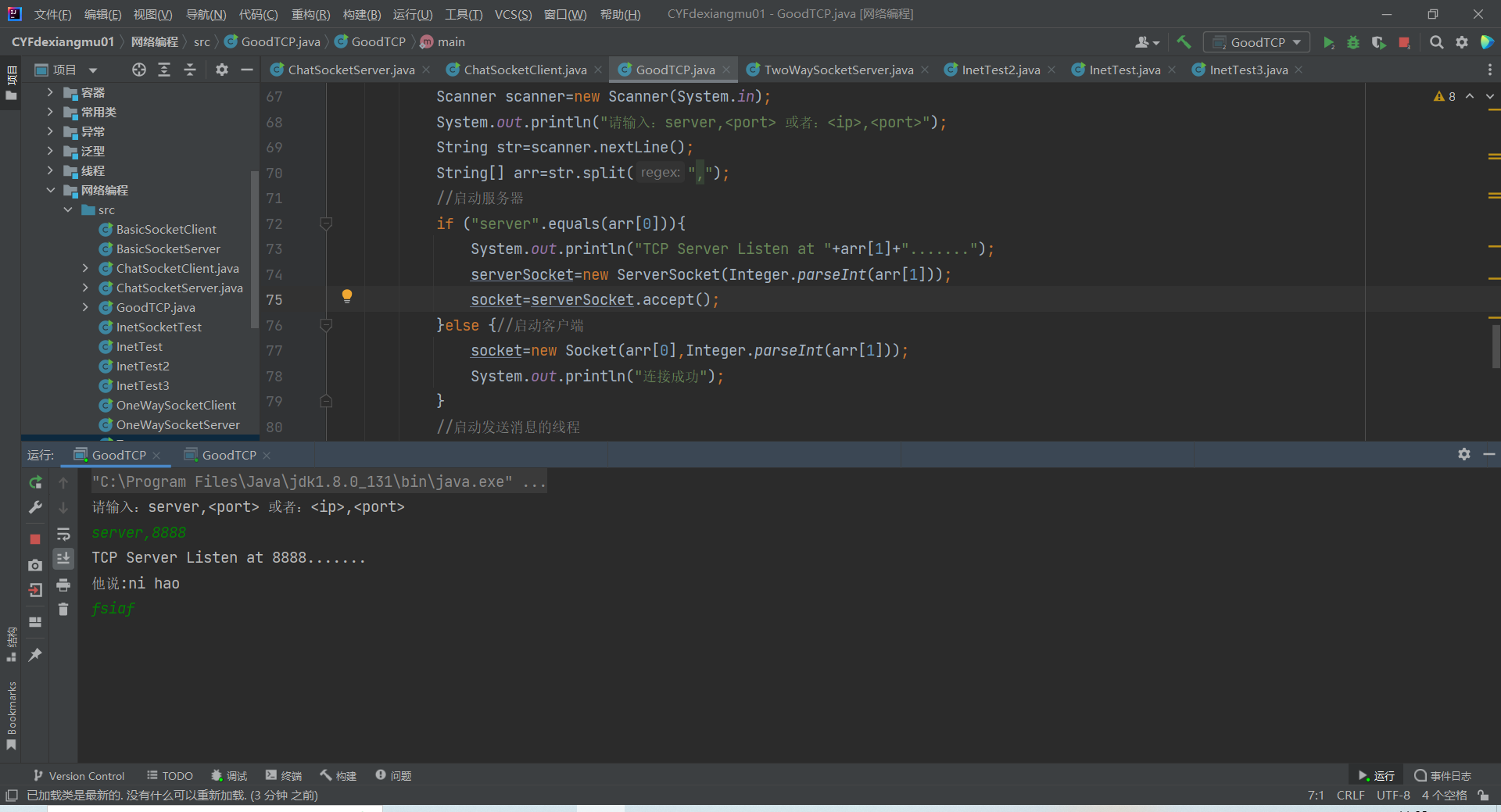Click the yellow intention light bulb at line 75

(347, 296)
